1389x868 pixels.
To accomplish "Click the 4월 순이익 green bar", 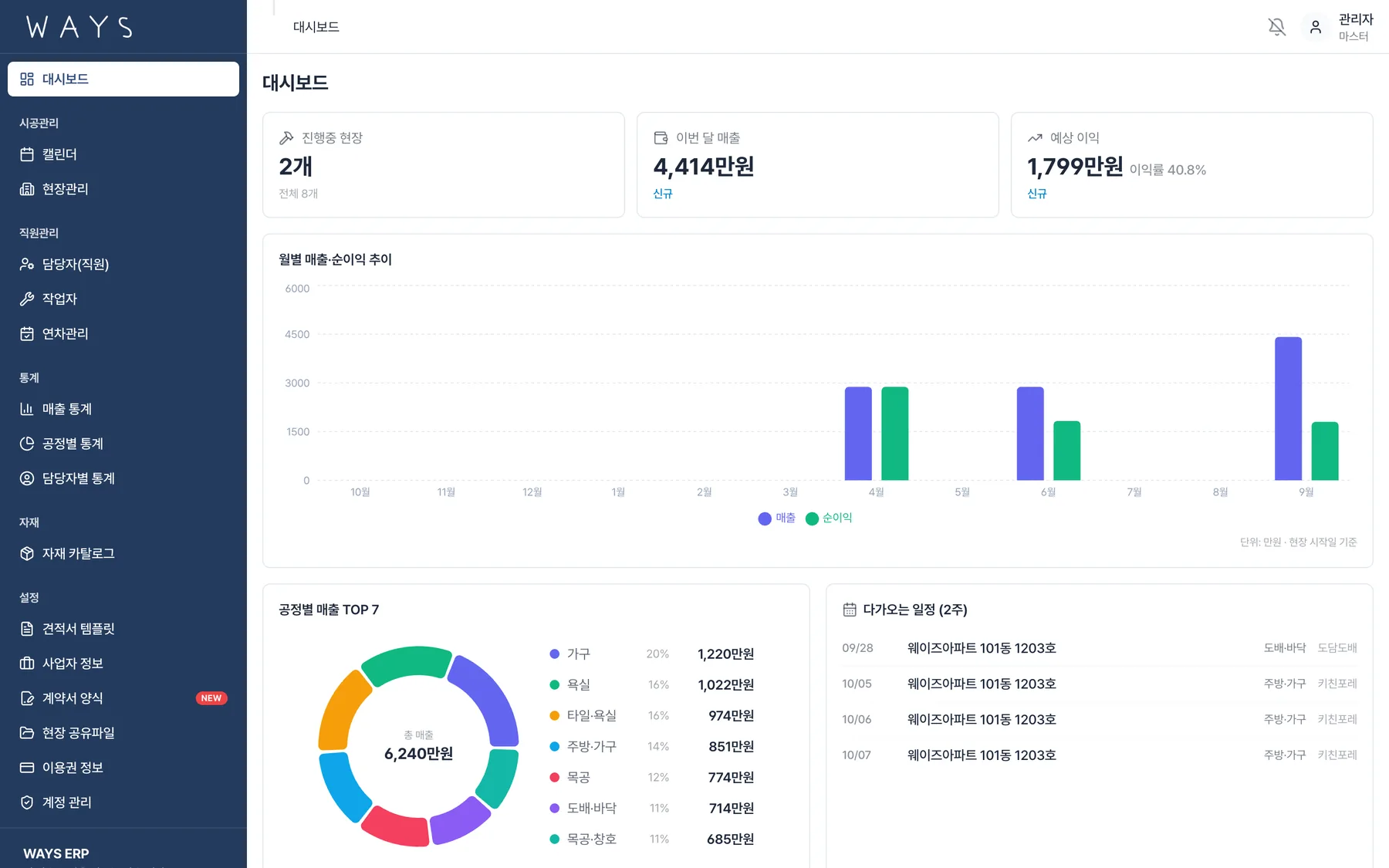I will [895, 434].
